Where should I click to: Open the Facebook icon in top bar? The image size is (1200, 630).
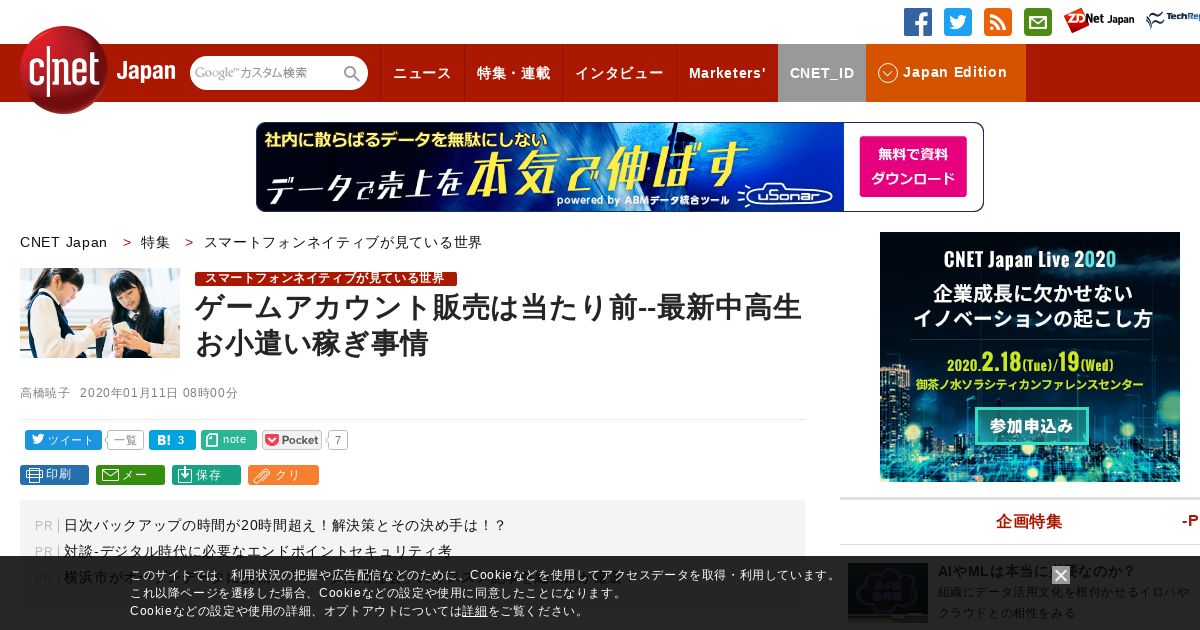[918, 22]
